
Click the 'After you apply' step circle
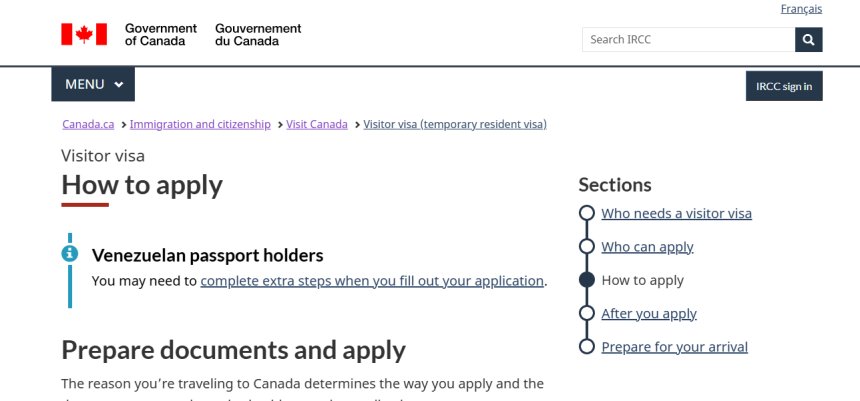587,314
